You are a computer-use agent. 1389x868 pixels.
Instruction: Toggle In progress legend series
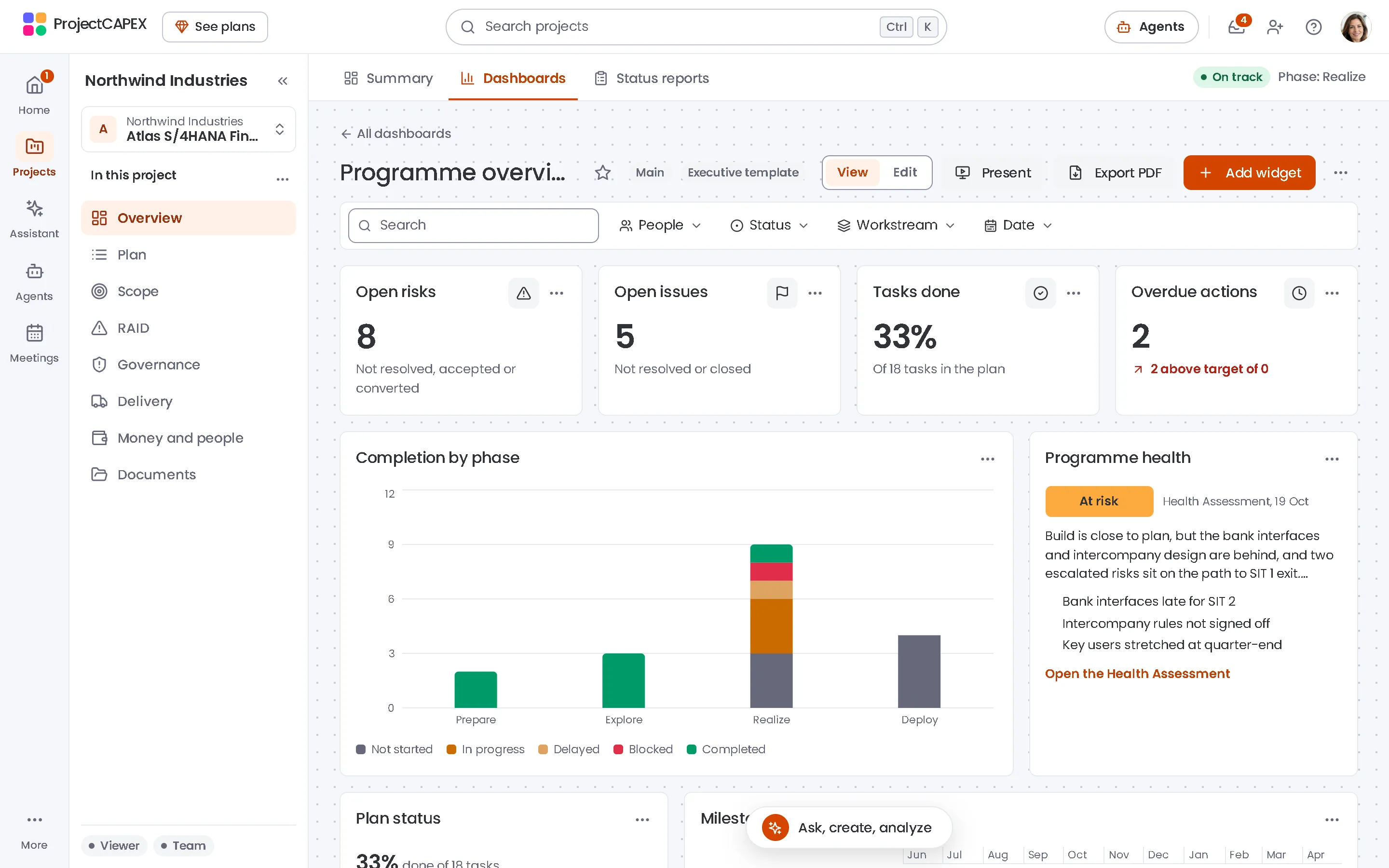tap(486, 749)
